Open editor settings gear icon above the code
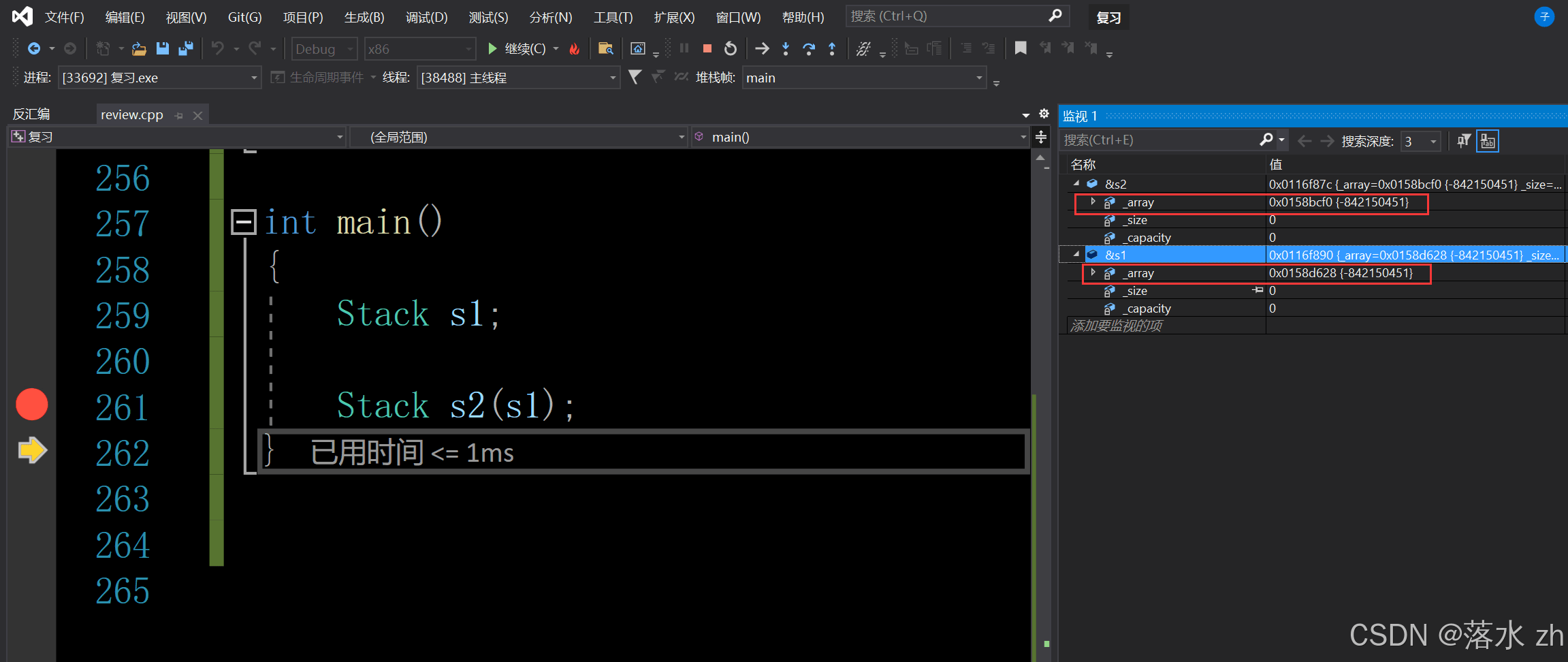This screenshot has height=662, width=1568. (1044, 114)
